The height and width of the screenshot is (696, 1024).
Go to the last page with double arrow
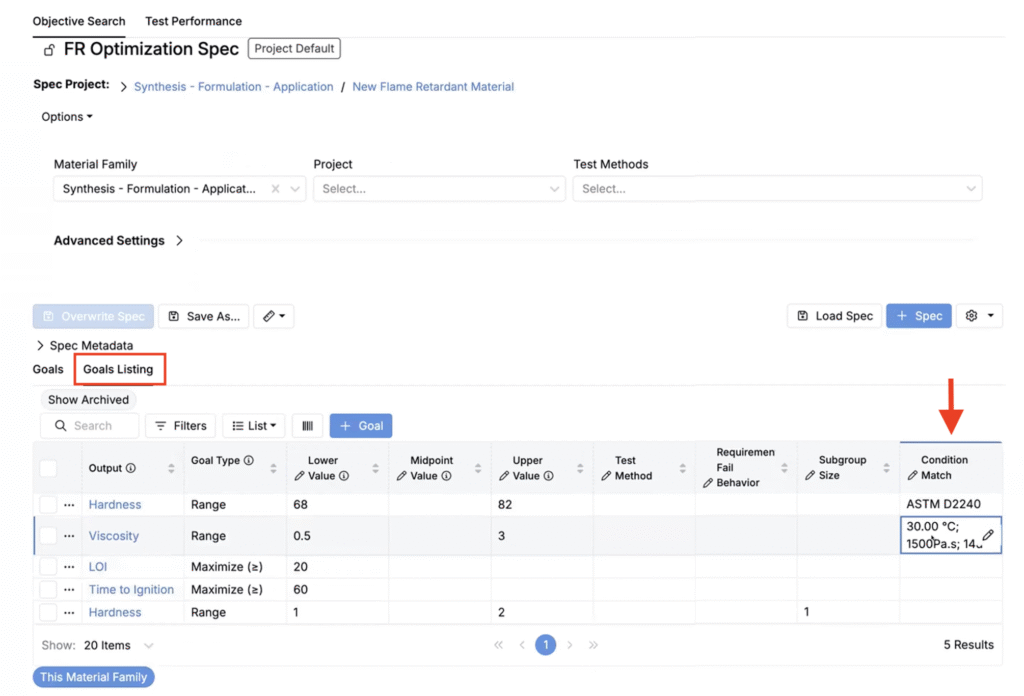[593, 645]
